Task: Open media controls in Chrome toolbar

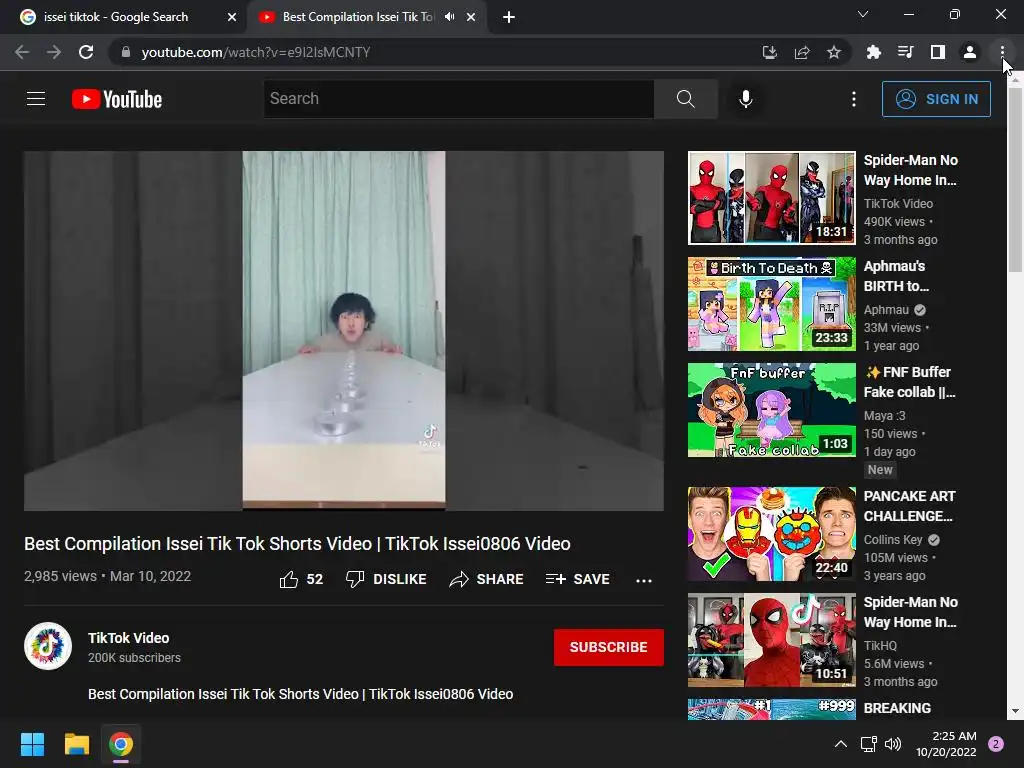Action: pyautogui.click(x=905, y=52)
